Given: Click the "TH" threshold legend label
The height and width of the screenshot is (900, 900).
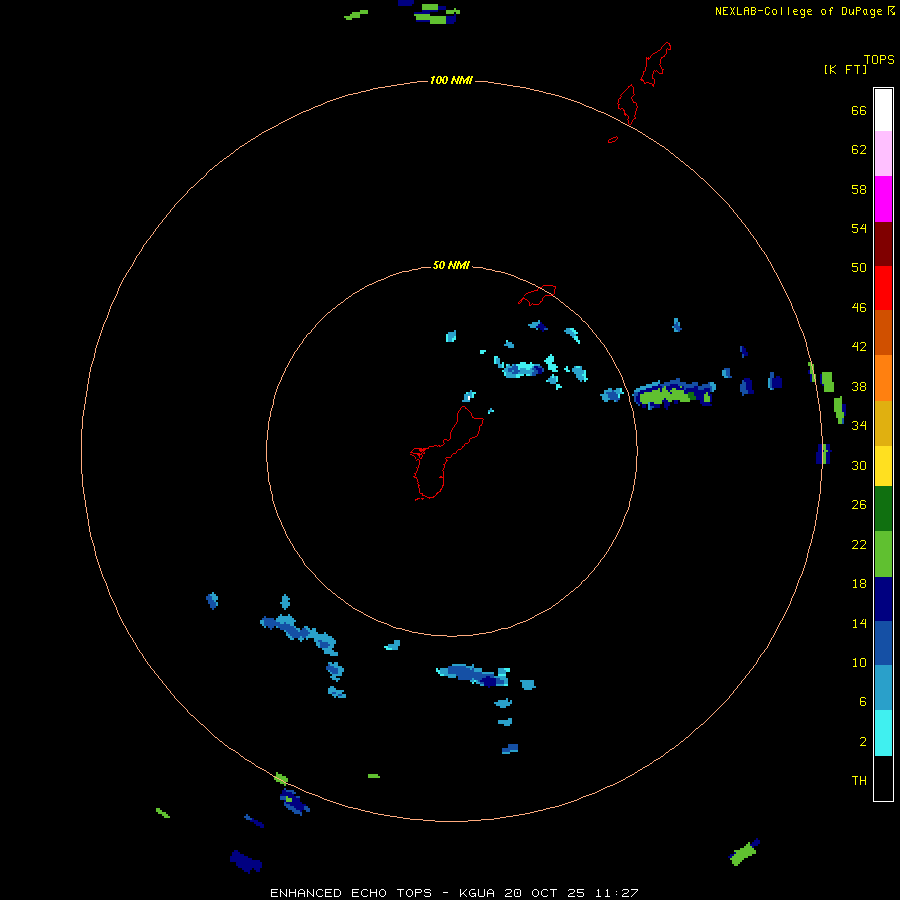Looking at the screenshot, I should pyautogui.click(x=859, y=781).
